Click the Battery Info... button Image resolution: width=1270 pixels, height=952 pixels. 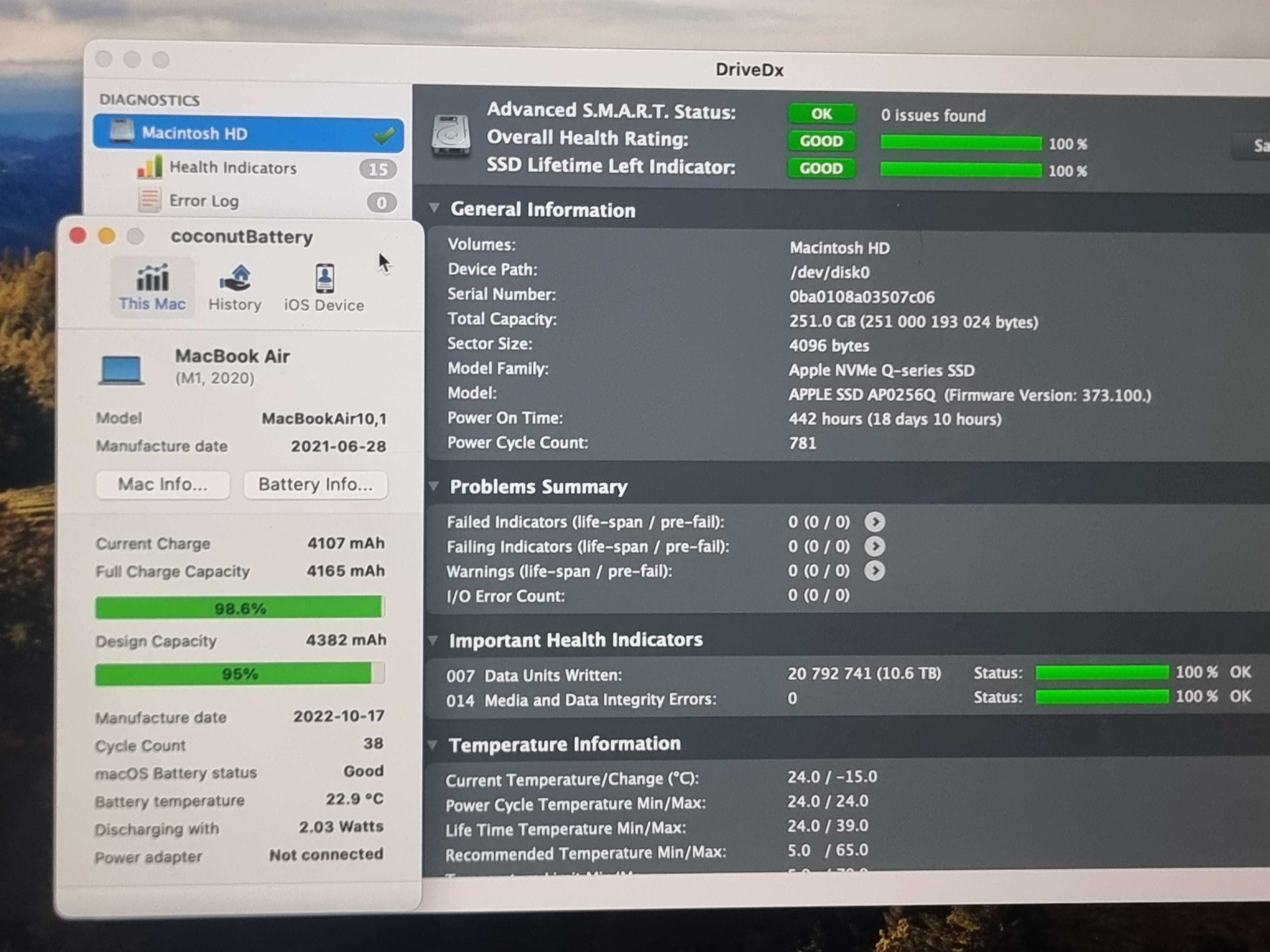315,485
